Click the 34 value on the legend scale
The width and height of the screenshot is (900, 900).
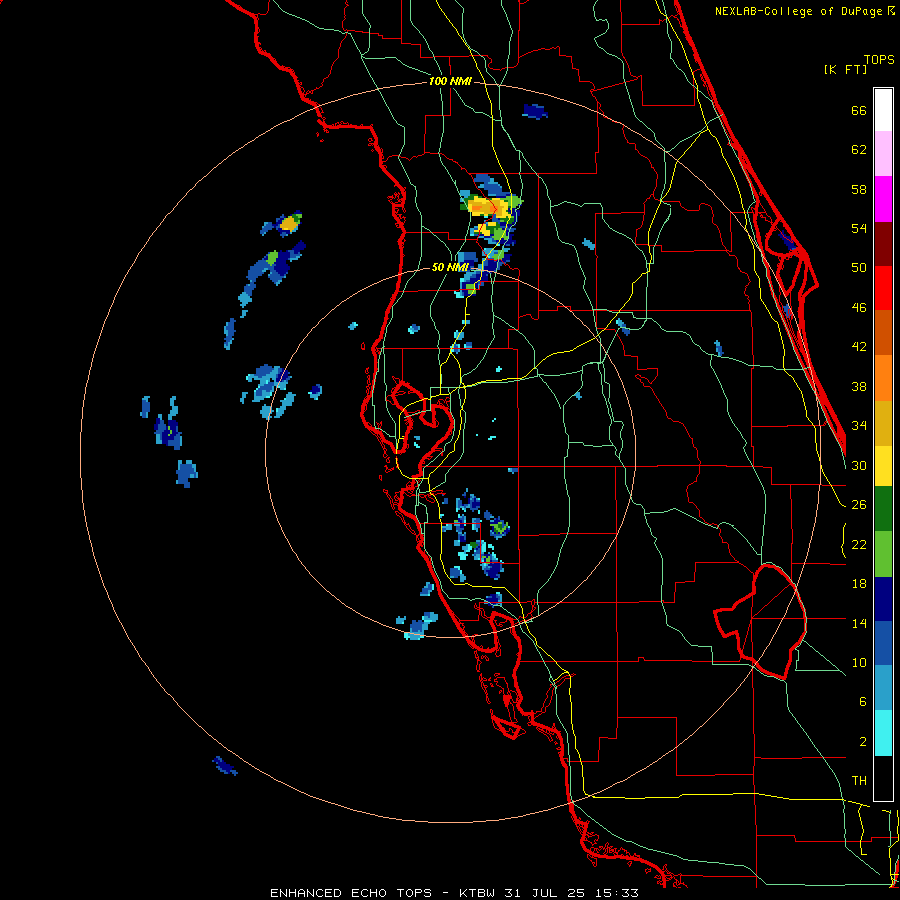coord(859,426)
